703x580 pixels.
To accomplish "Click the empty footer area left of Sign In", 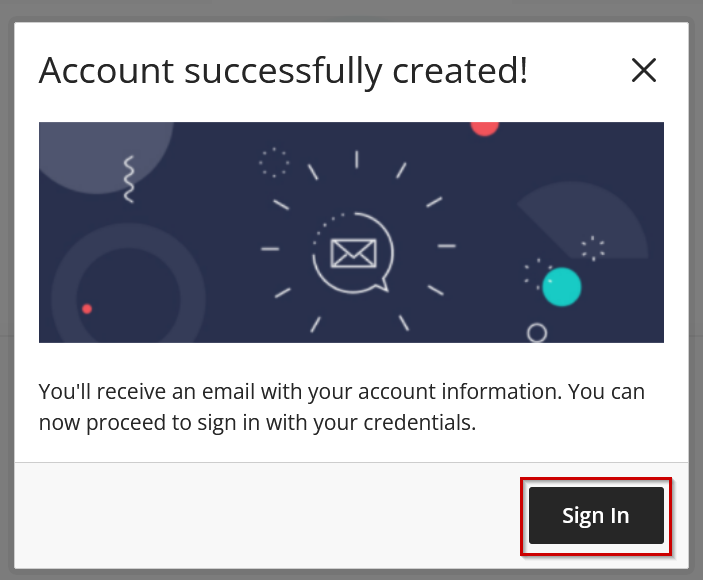I will [270, 515].
